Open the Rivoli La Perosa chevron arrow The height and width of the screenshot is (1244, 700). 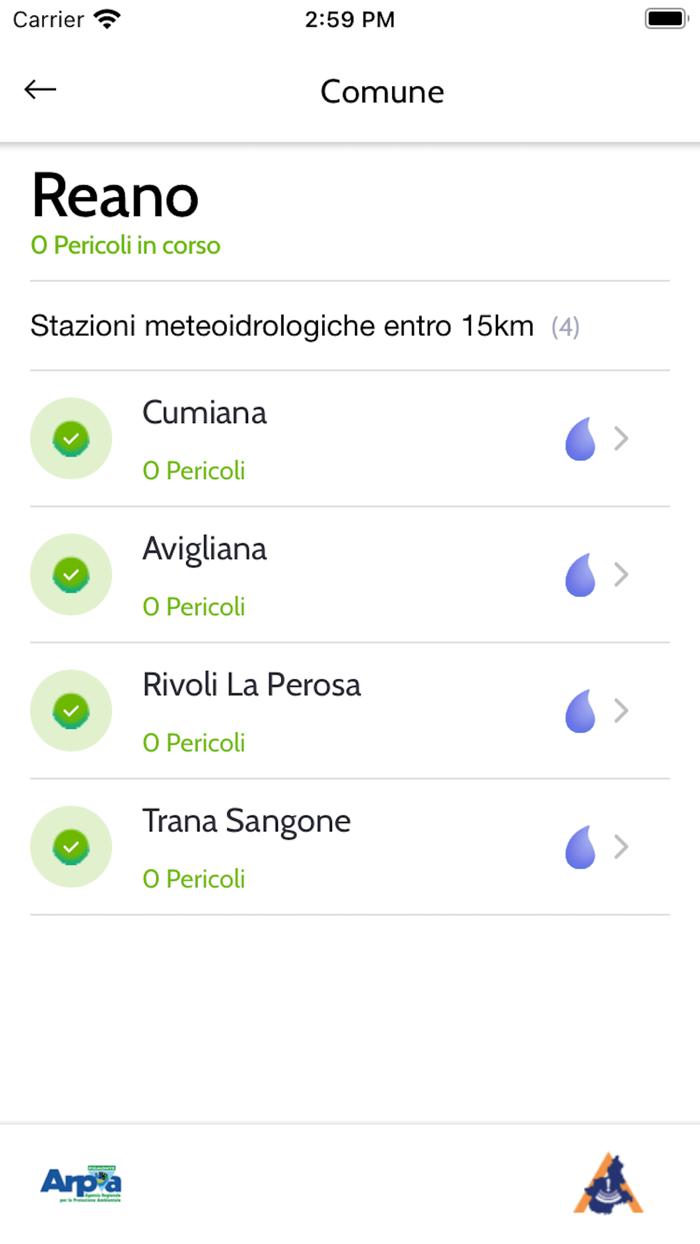click(621, 711)
